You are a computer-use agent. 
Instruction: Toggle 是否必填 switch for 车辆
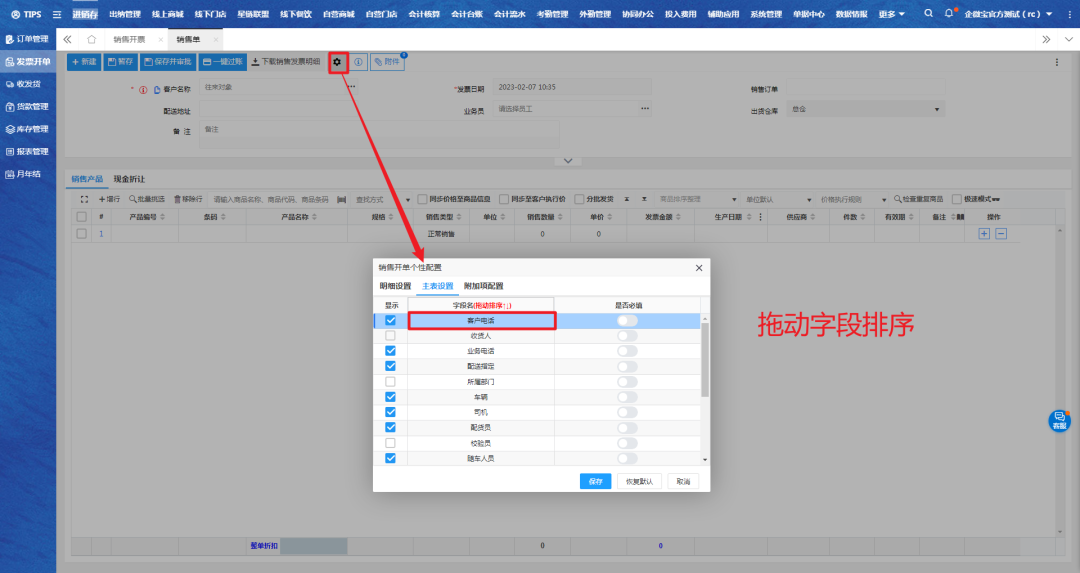627,397
